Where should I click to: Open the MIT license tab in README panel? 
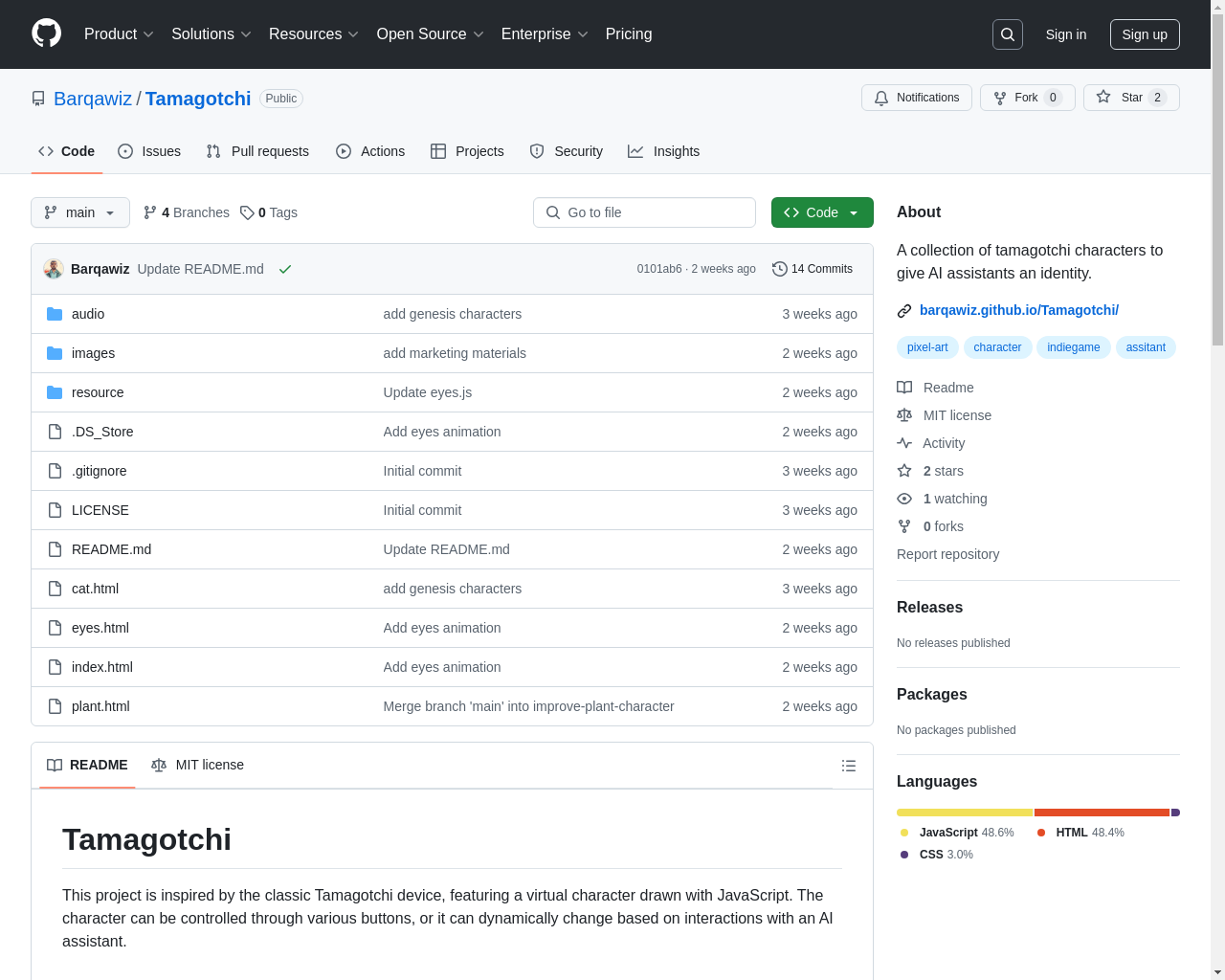(198, 765)
